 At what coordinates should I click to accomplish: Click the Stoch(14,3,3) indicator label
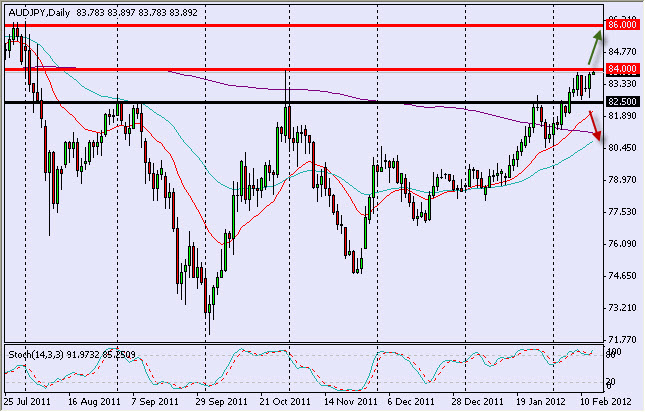pyautogui.click(x=70, y=352)
